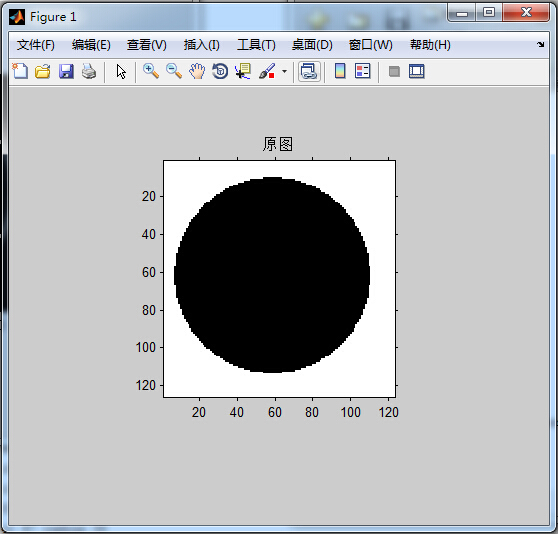
Task: Insert a legend using the toolbar icon
Action: click(363, 71)
